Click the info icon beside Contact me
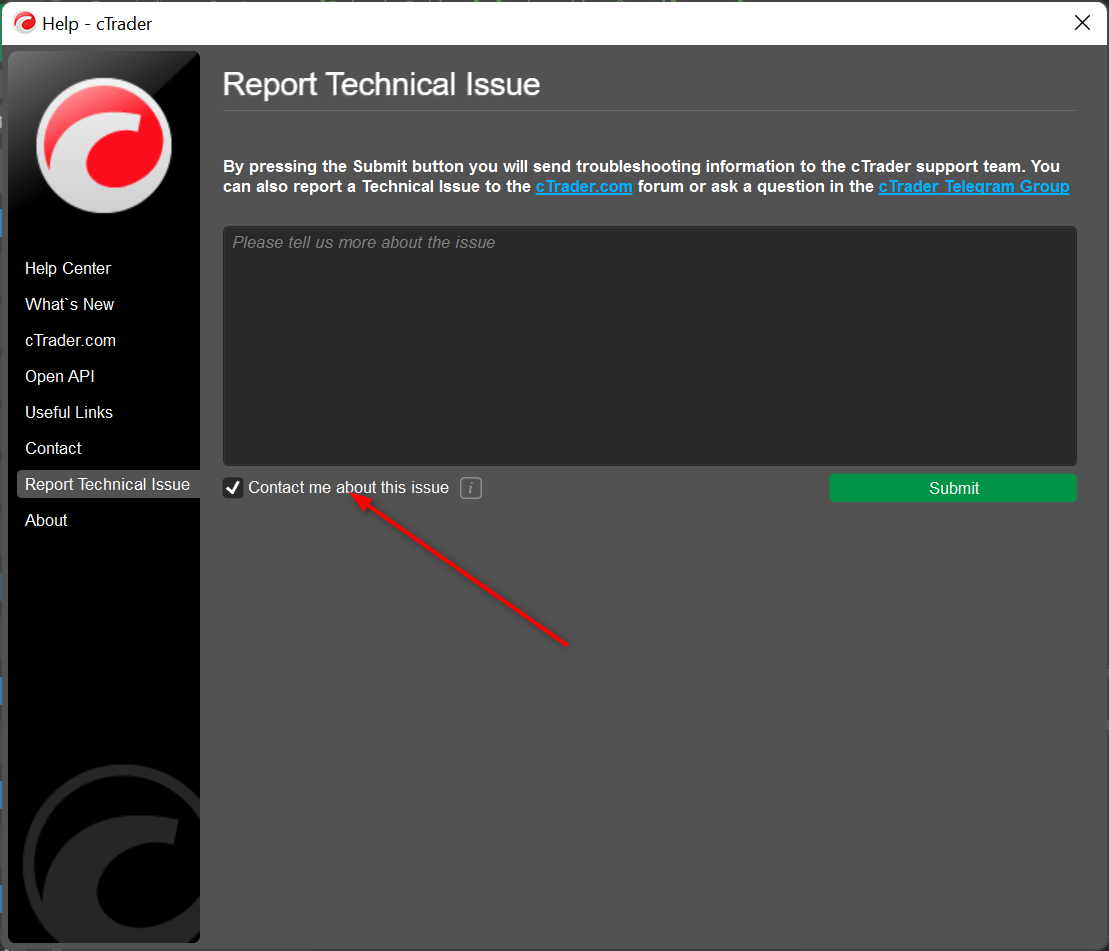This screenshot has height=951, width=1109. pyautogui.click(x=470, y=488)
